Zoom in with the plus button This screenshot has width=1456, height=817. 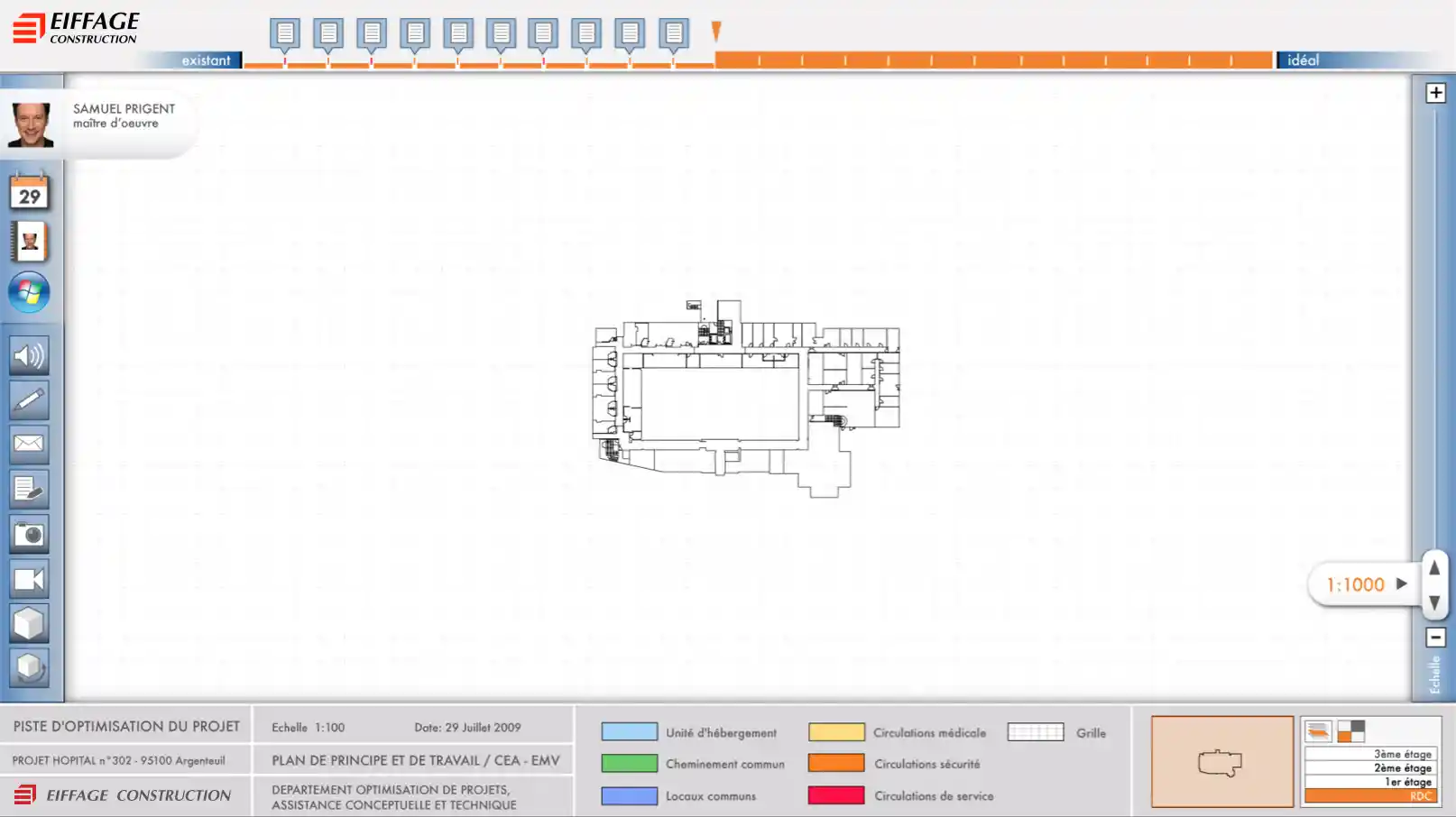coord(1435,93)
